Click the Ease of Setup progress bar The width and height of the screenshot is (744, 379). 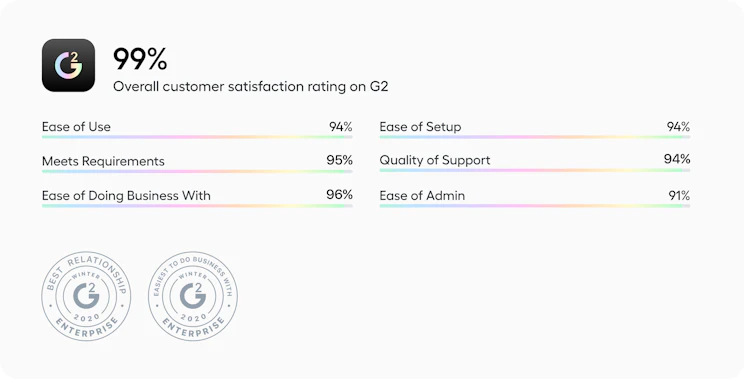[x=535, y=137]
